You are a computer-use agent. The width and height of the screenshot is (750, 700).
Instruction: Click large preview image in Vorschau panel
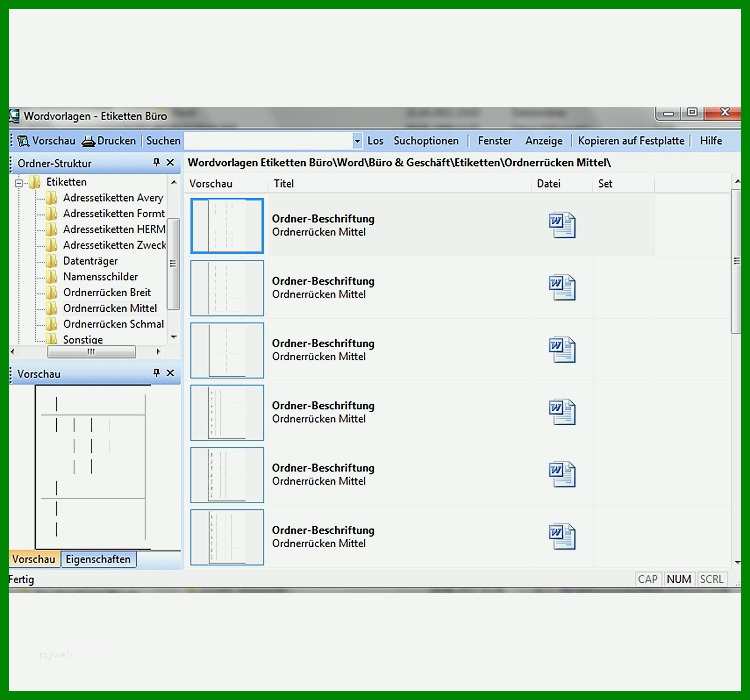93,467
